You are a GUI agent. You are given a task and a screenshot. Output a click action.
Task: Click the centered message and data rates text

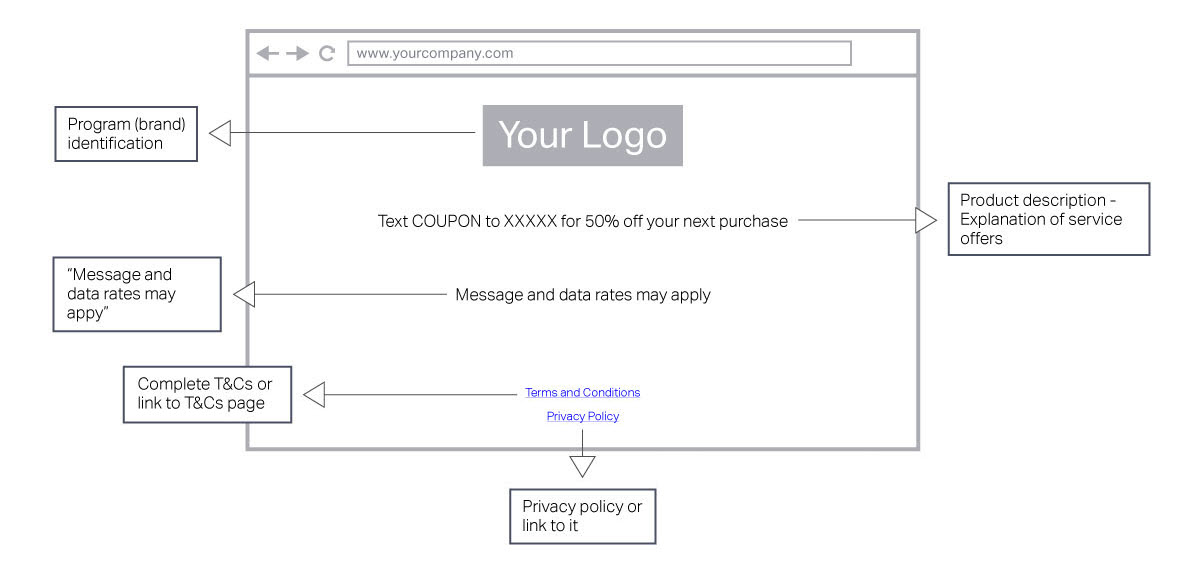click(x=582, y=295)
